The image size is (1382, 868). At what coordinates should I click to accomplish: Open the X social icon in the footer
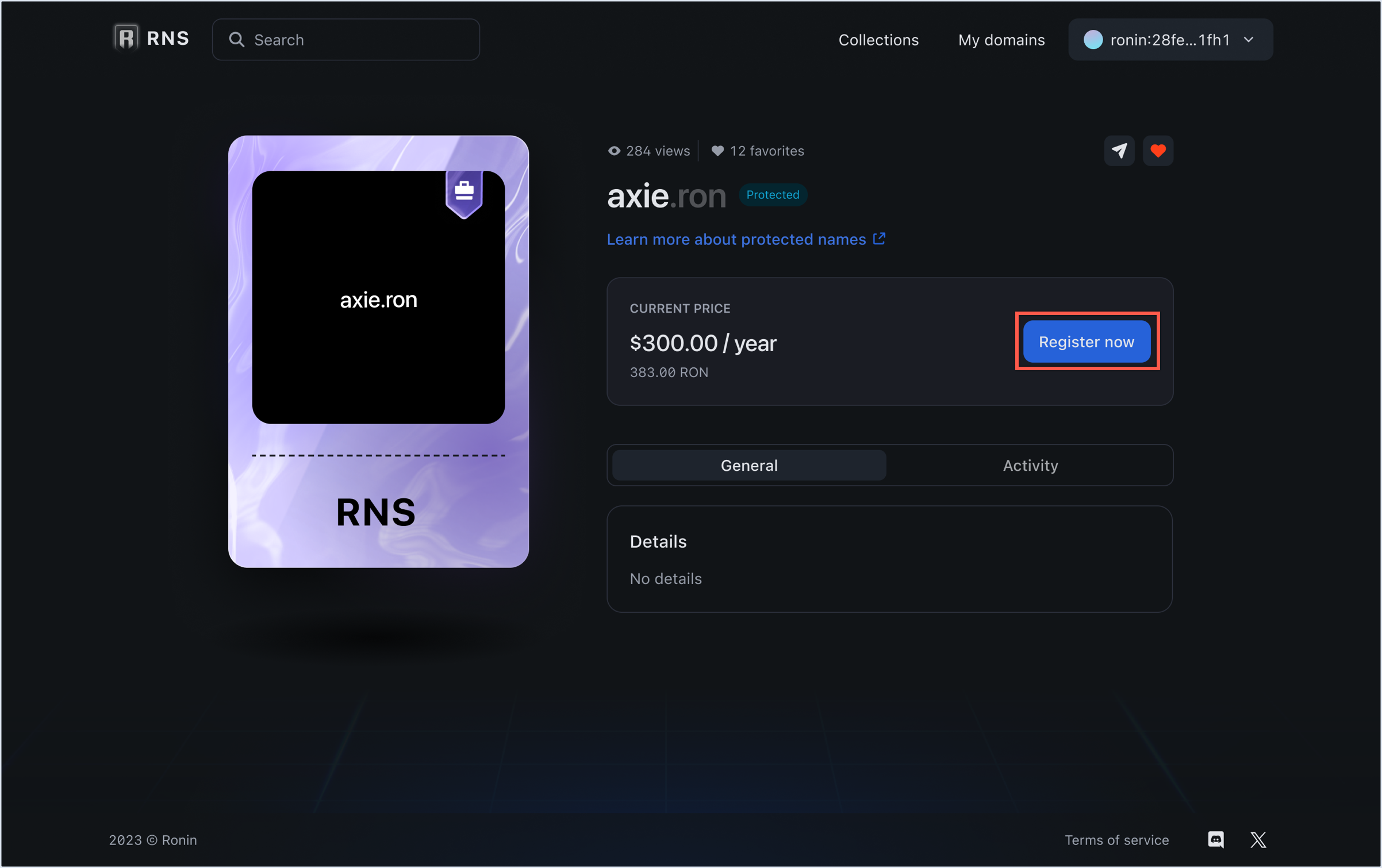coord(1258,839)
